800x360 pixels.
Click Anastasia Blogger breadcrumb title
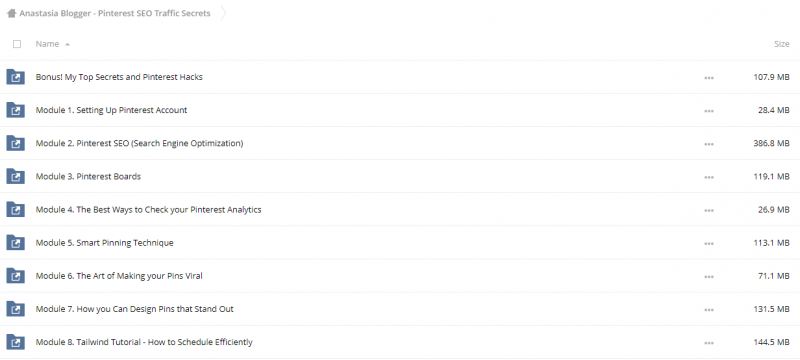(x=115, y=14)
